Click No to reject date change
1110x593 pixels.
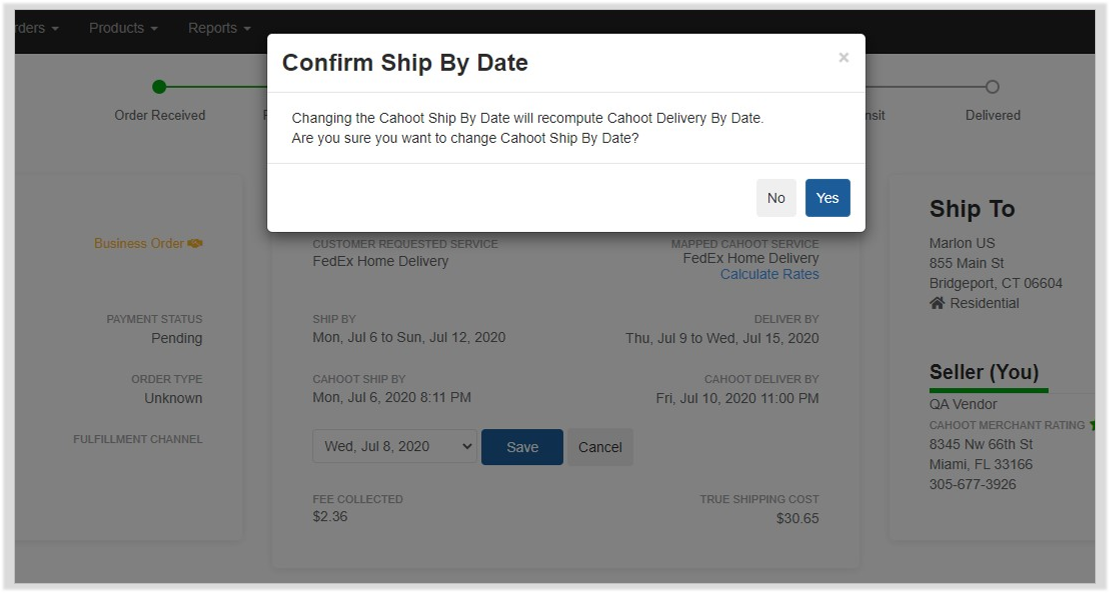pyautogui.click(x=776, y=198)
